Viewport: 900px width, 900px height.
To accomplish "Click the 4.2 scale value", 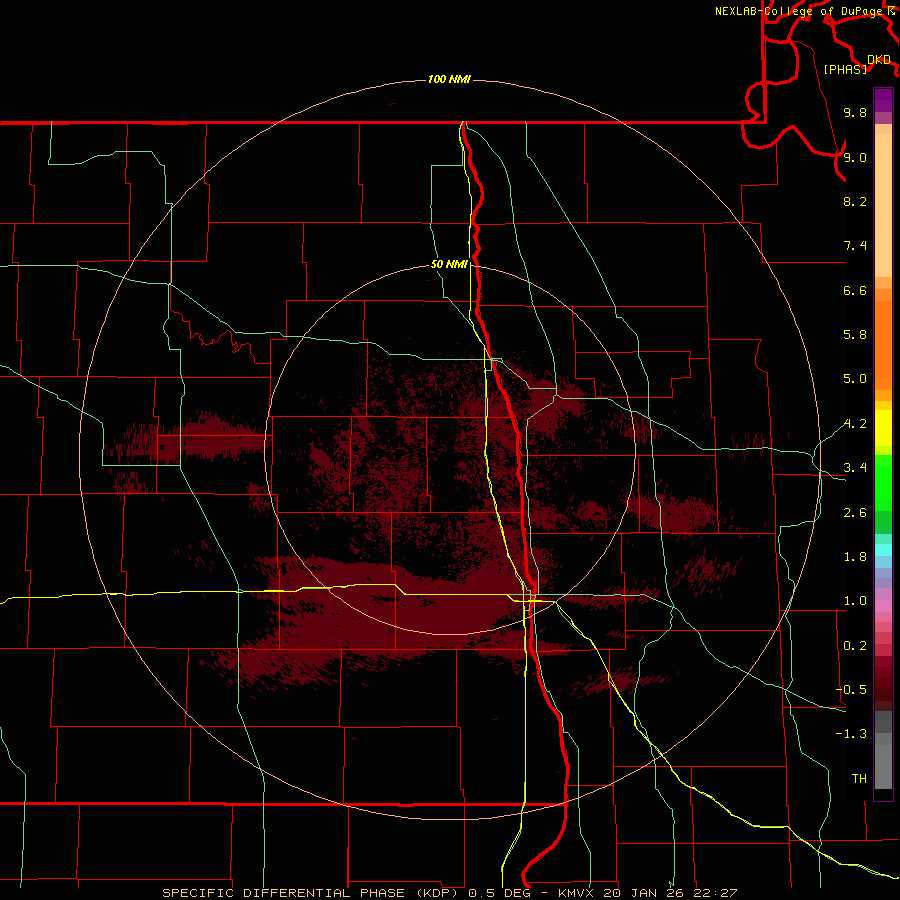I will tap(855, 424).
